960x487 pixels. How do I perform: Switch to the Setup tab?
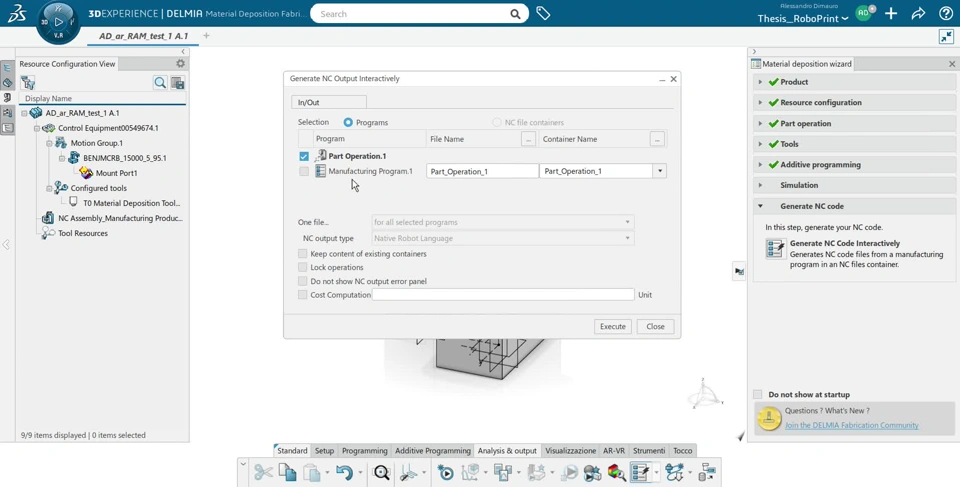(324, 450)
